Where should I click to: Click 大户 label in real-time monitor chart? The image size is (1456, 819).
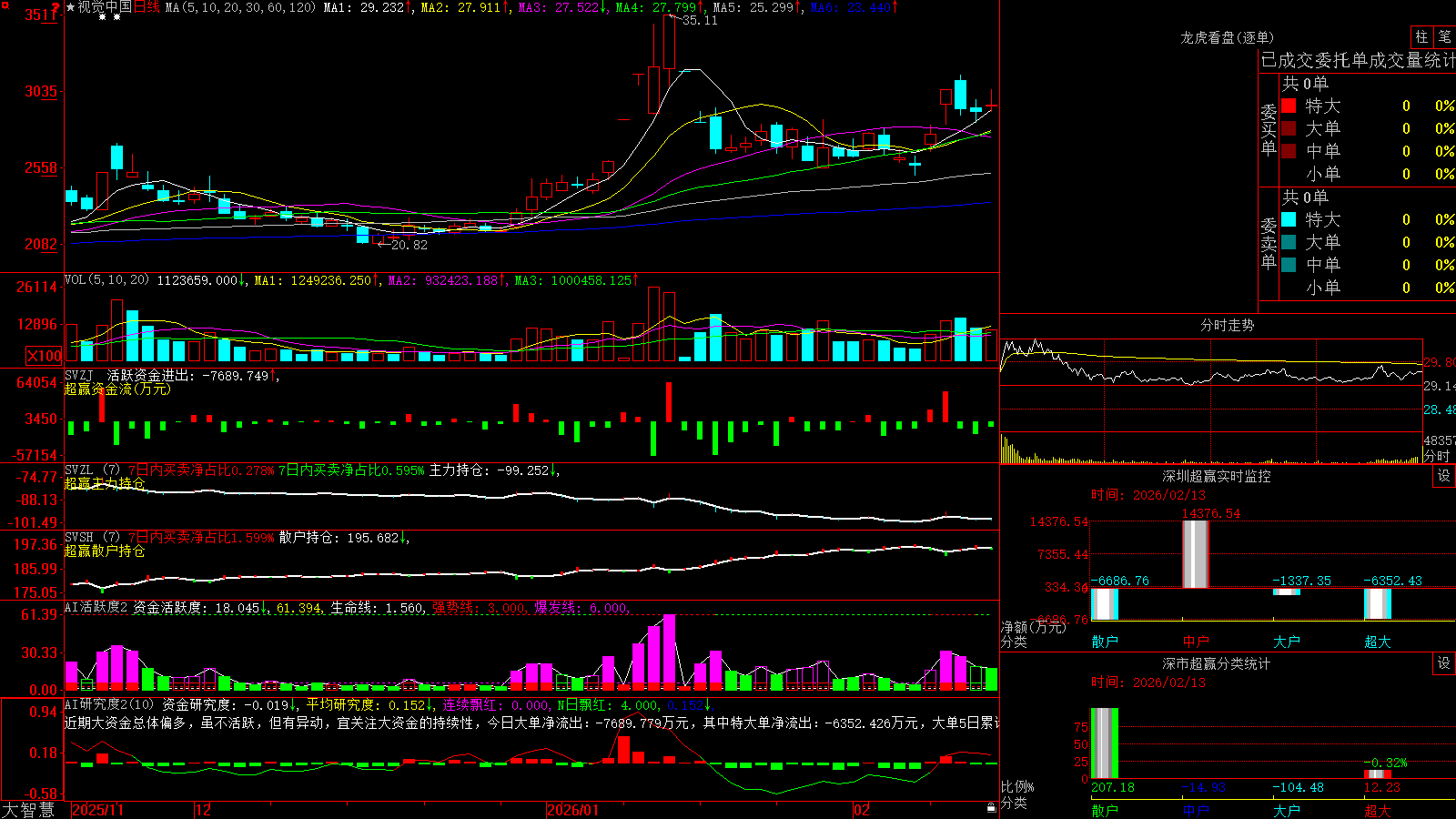click(x=1286, y=642)
